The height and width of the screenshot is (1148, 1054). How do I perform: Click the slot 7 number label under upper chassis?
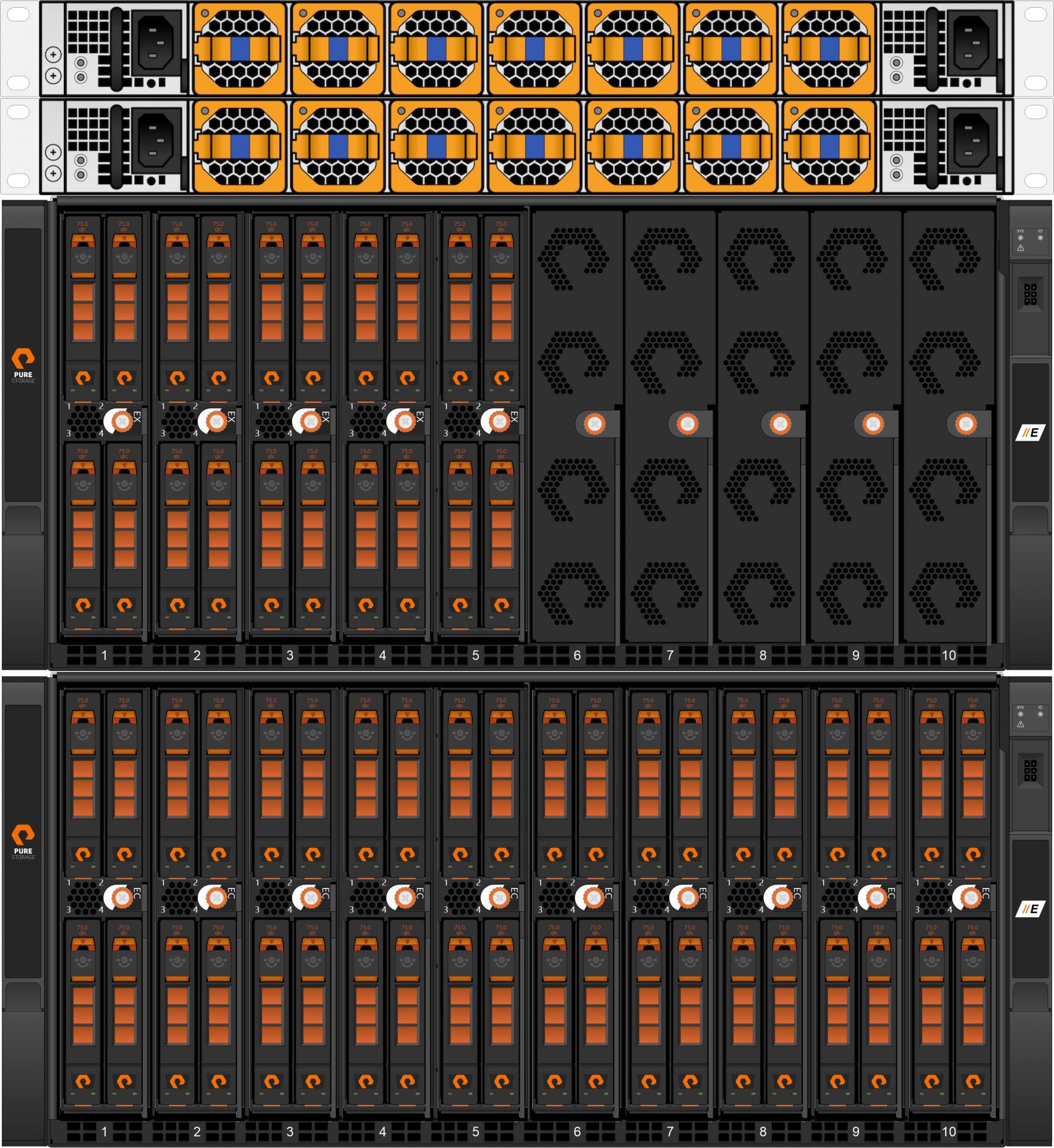tap(670, 656)
